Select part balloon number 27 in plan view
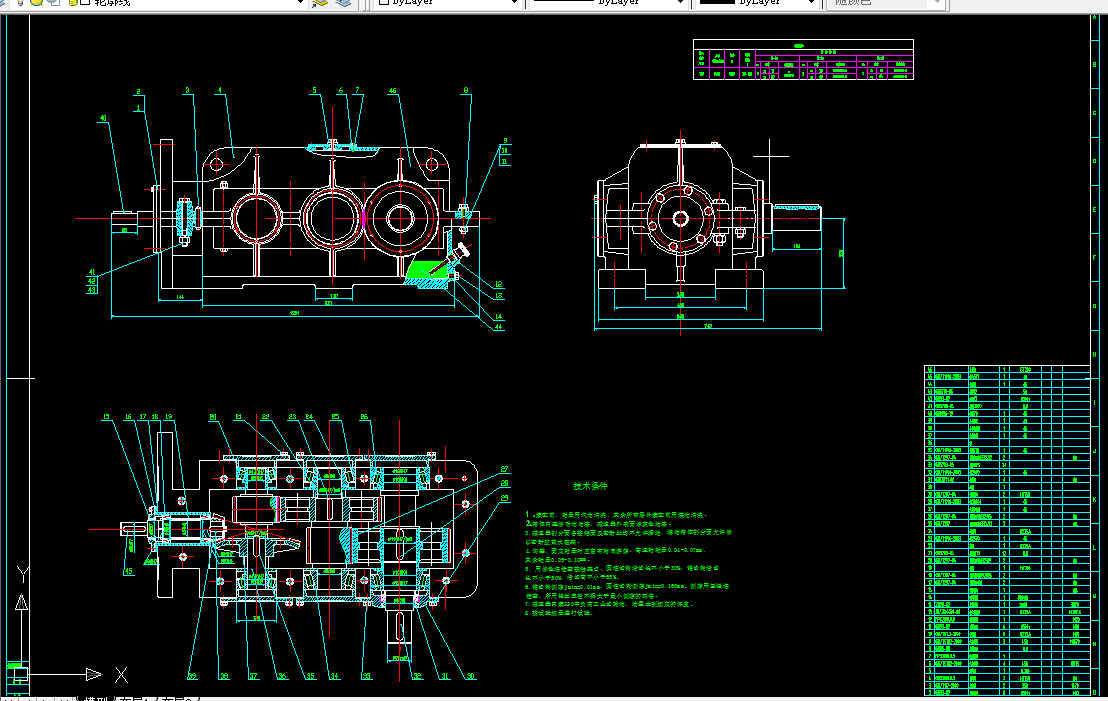The width and height of the screenshot is (1108, 701). [x=505, y=469]
